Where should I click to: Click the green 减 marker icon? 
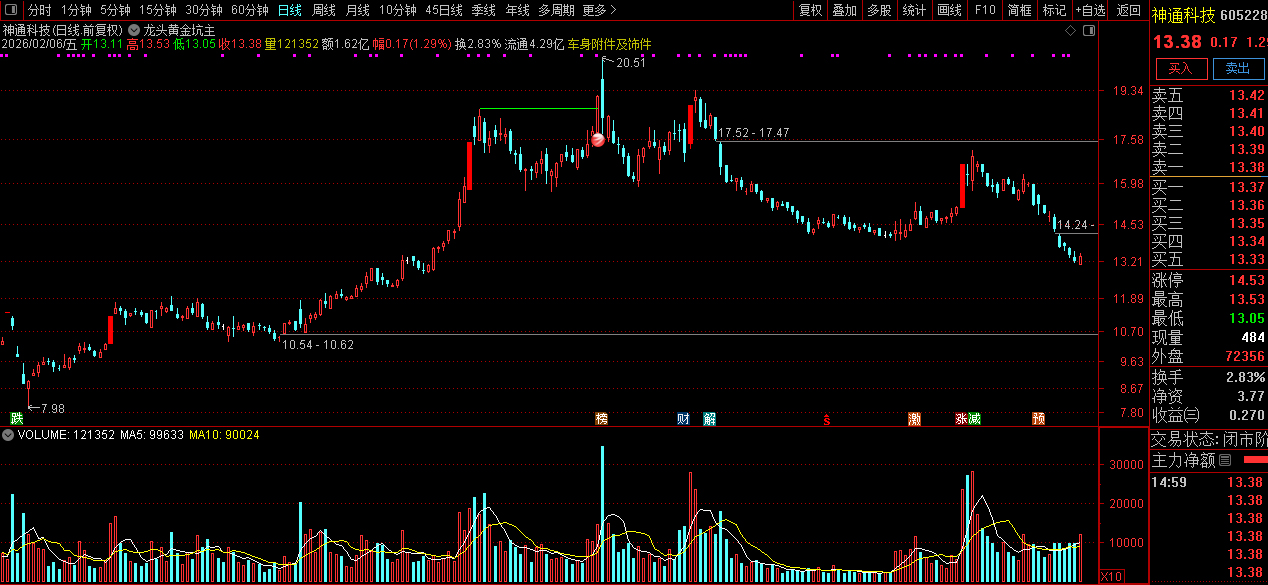[974, 418]
